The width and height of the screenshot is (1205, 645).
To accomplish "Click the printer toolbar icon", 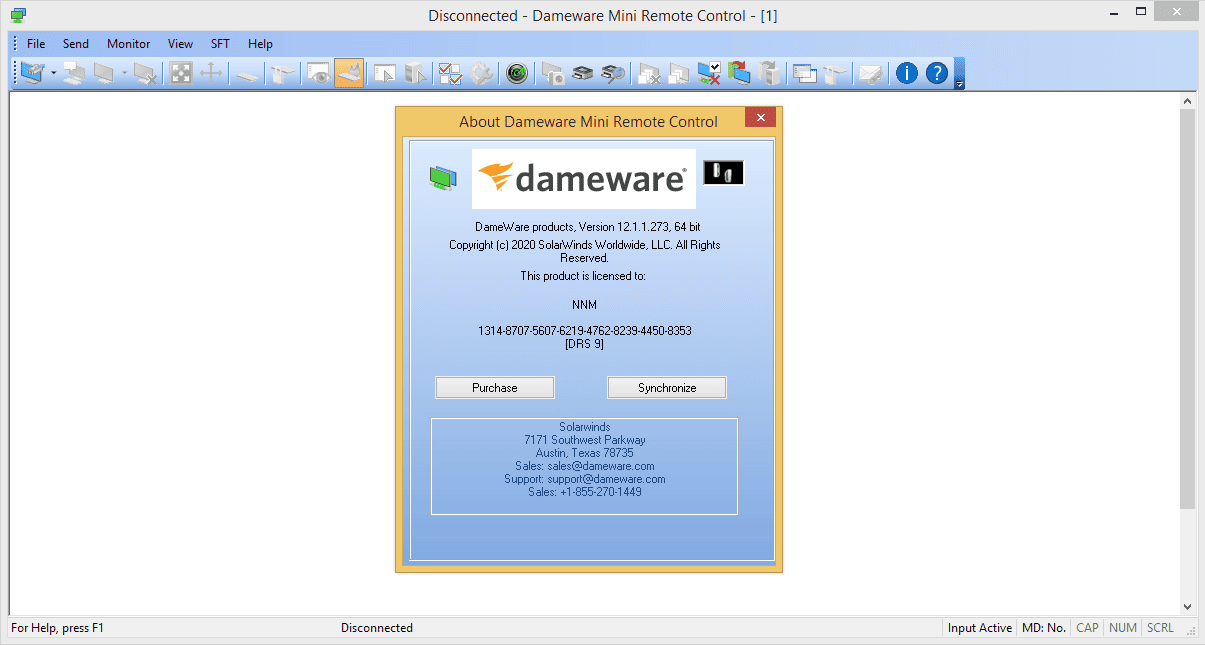I will click(583, 73).
